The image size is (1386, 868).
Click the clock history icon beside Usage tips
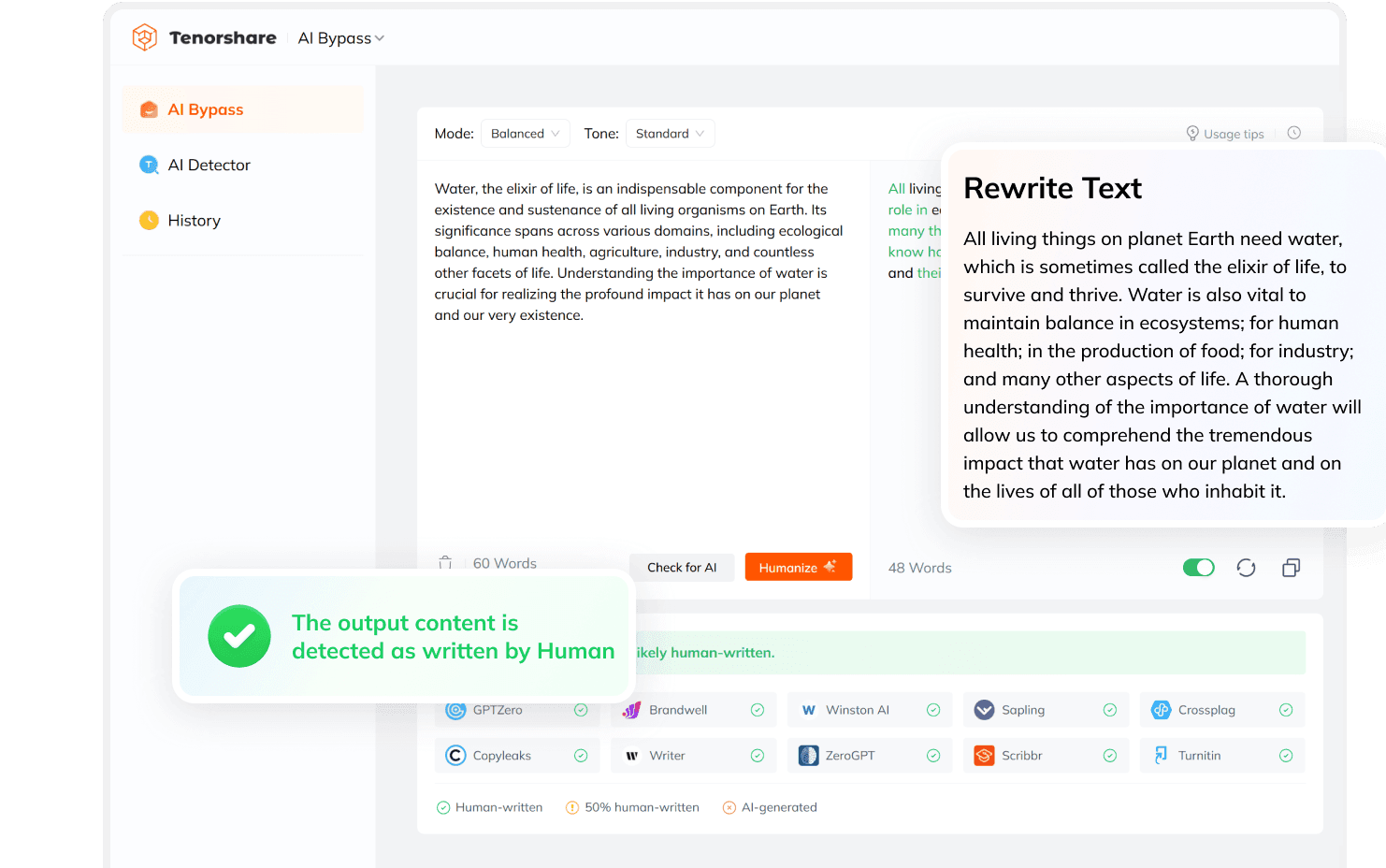[x=1294, y=133]
